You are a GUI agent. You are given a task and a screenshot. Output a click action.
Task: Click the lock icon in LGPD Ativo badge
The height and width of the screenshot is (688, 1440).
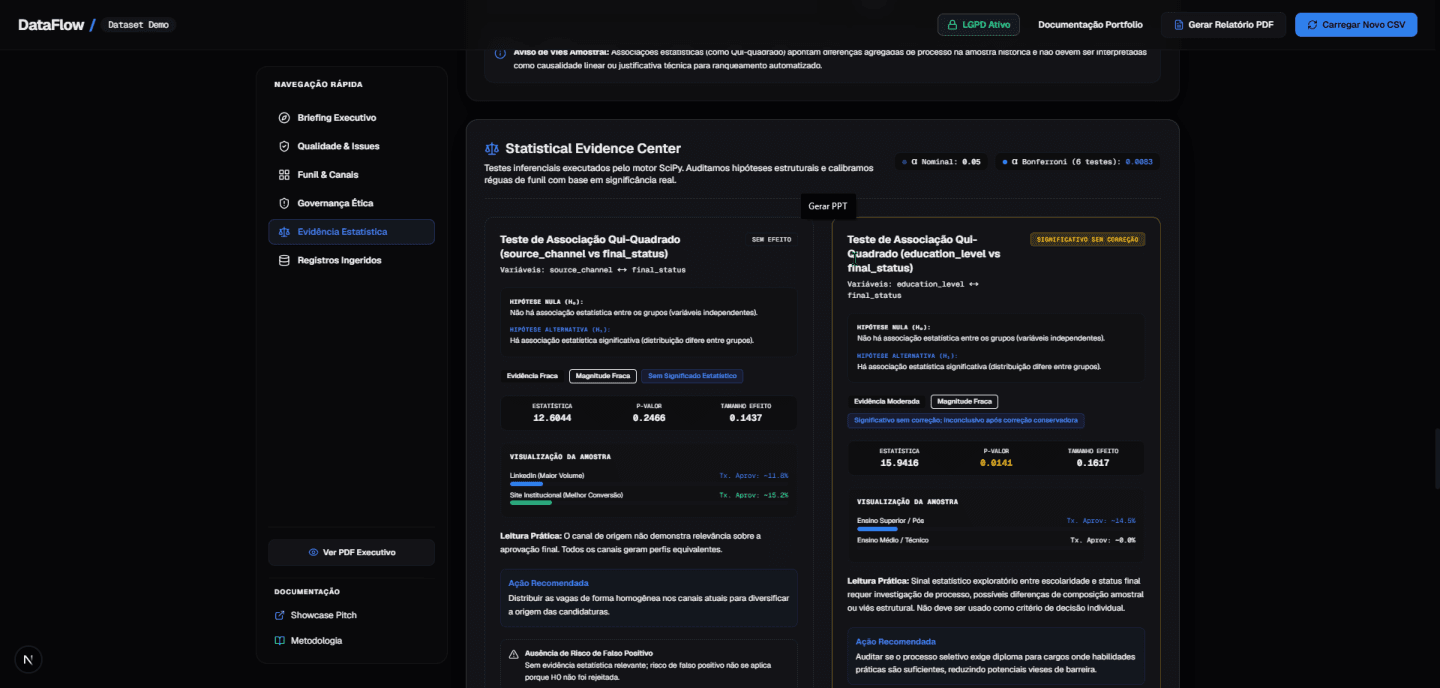click(953, 24)
